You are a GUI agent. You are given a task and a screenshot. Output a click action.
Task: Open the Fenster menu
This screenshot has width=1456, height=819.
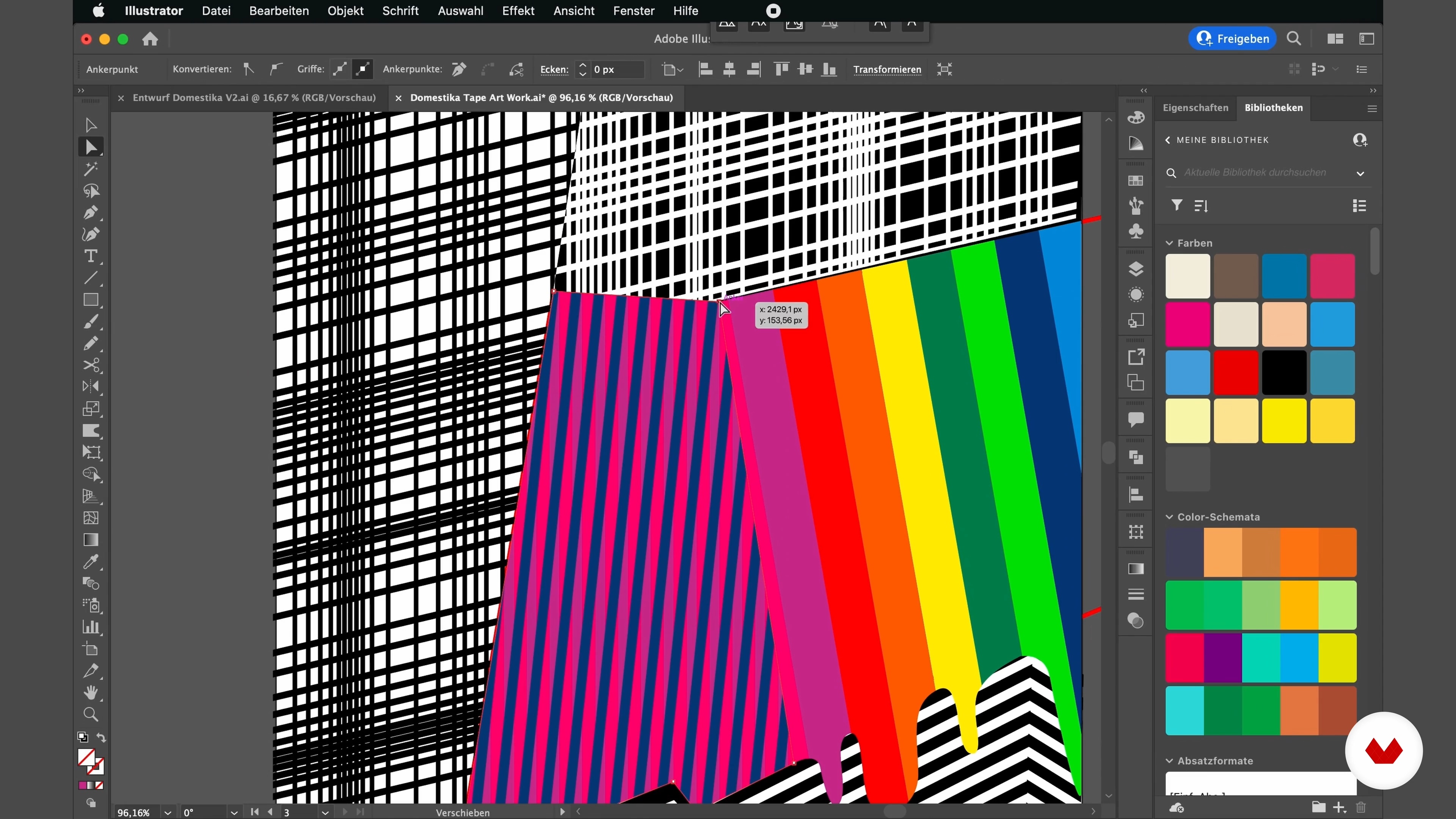coord(634,11)
